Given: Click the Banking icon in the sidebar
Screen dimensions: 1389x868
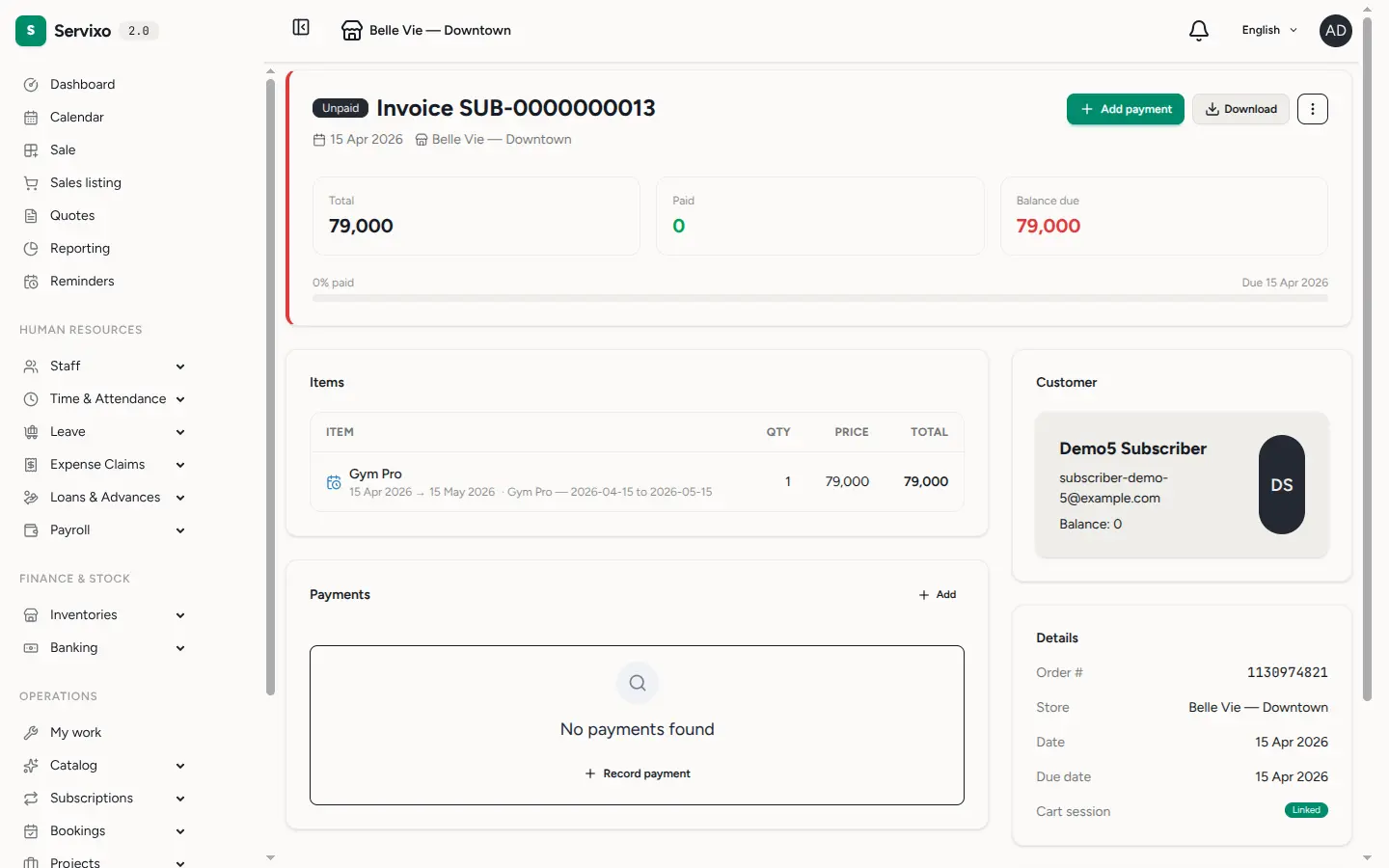Looking at the screenshot, I should 31,648.
